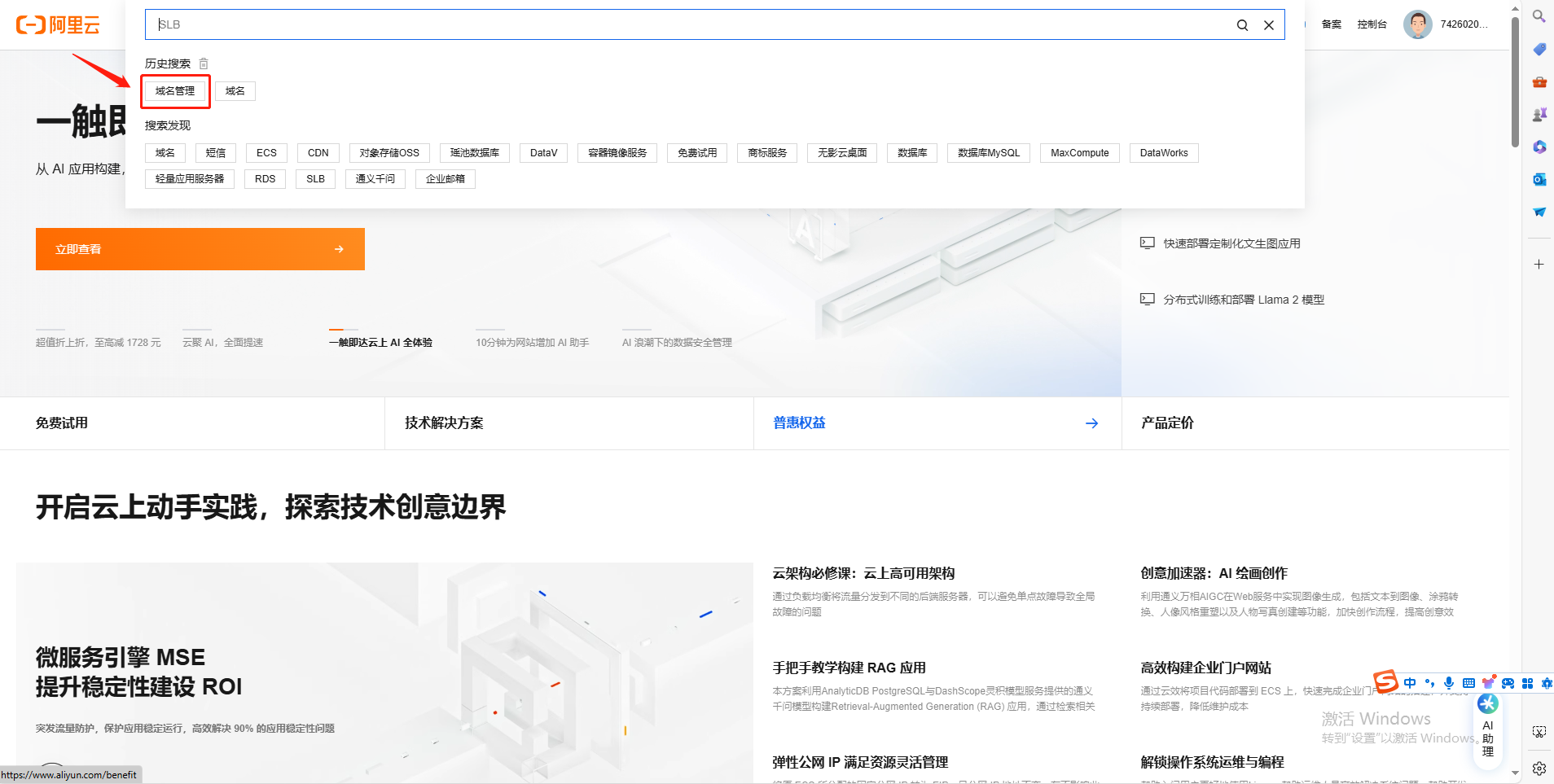
Task: Choose 对象存储OSS suggestion tag
Action: click(389, 153)
